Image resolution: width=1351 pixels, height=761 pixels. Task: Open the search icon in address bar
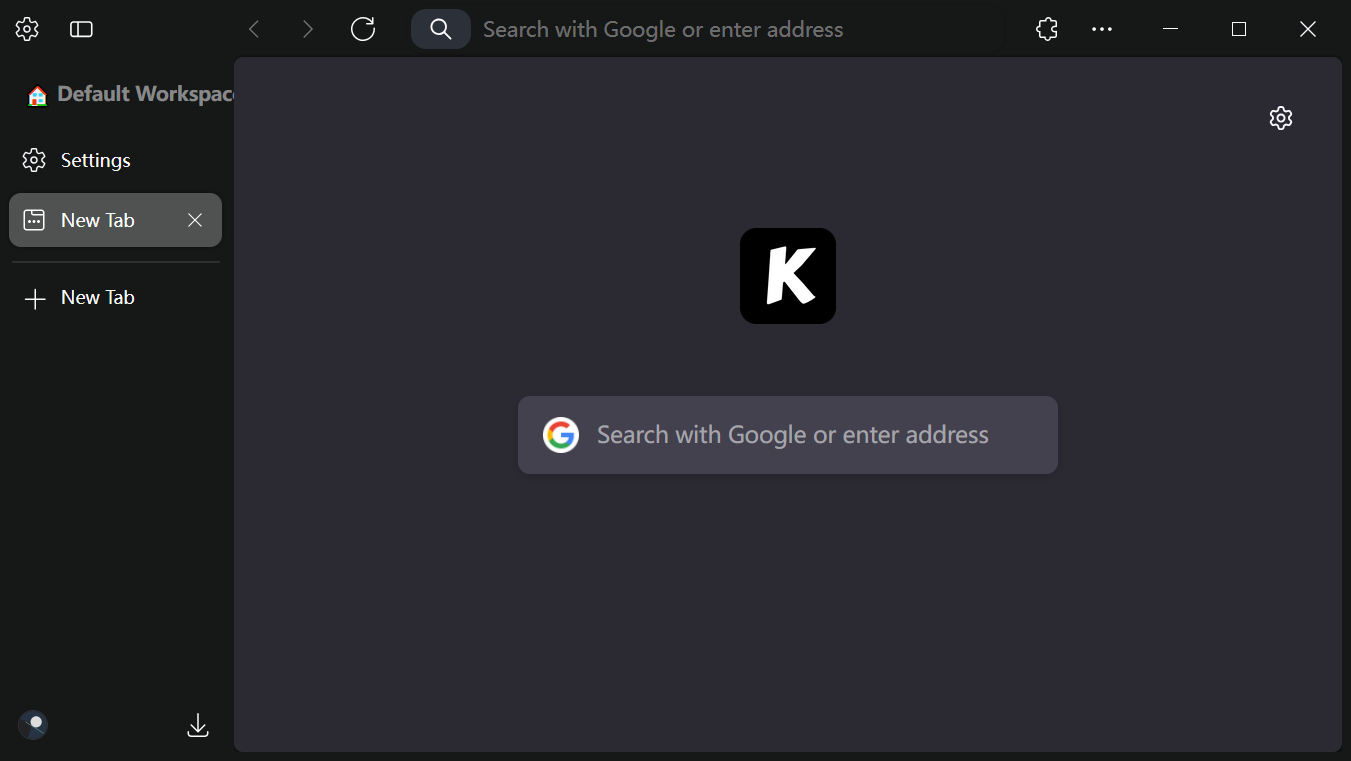coord(440,29)
